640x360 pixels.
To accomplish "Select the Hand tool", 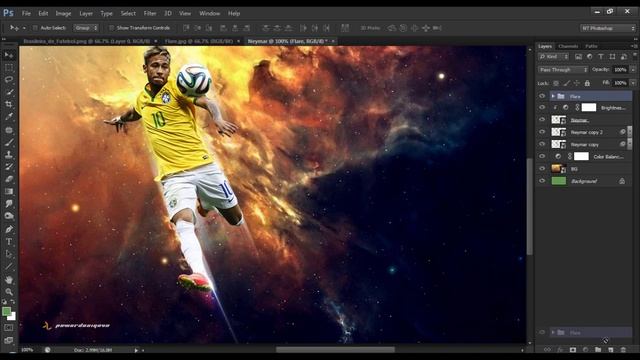I will (9, 280).
